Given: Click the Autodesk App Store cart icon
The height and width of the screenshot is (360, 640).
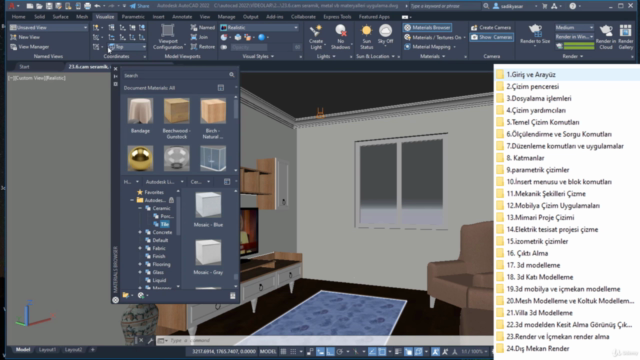Looking at the screenshot, I should tap(544, 6).
